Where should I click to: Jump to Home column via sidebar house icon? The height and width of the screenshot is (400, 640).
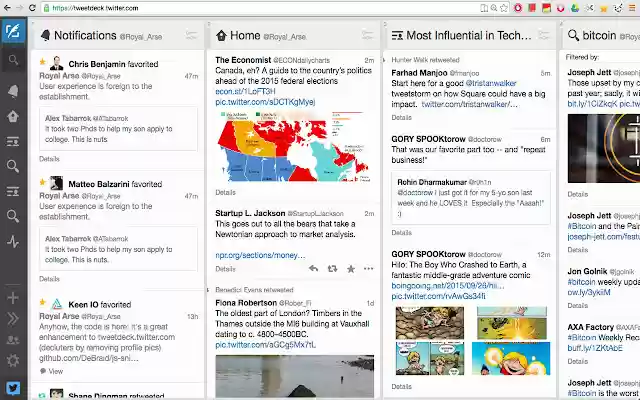coord(13,116)
